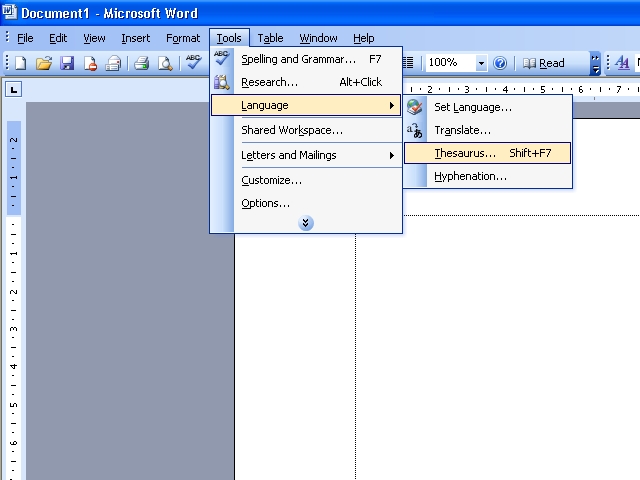Choose Set Language in the submenu
Viewport: 640px width, 480px height.
(488, 107)
